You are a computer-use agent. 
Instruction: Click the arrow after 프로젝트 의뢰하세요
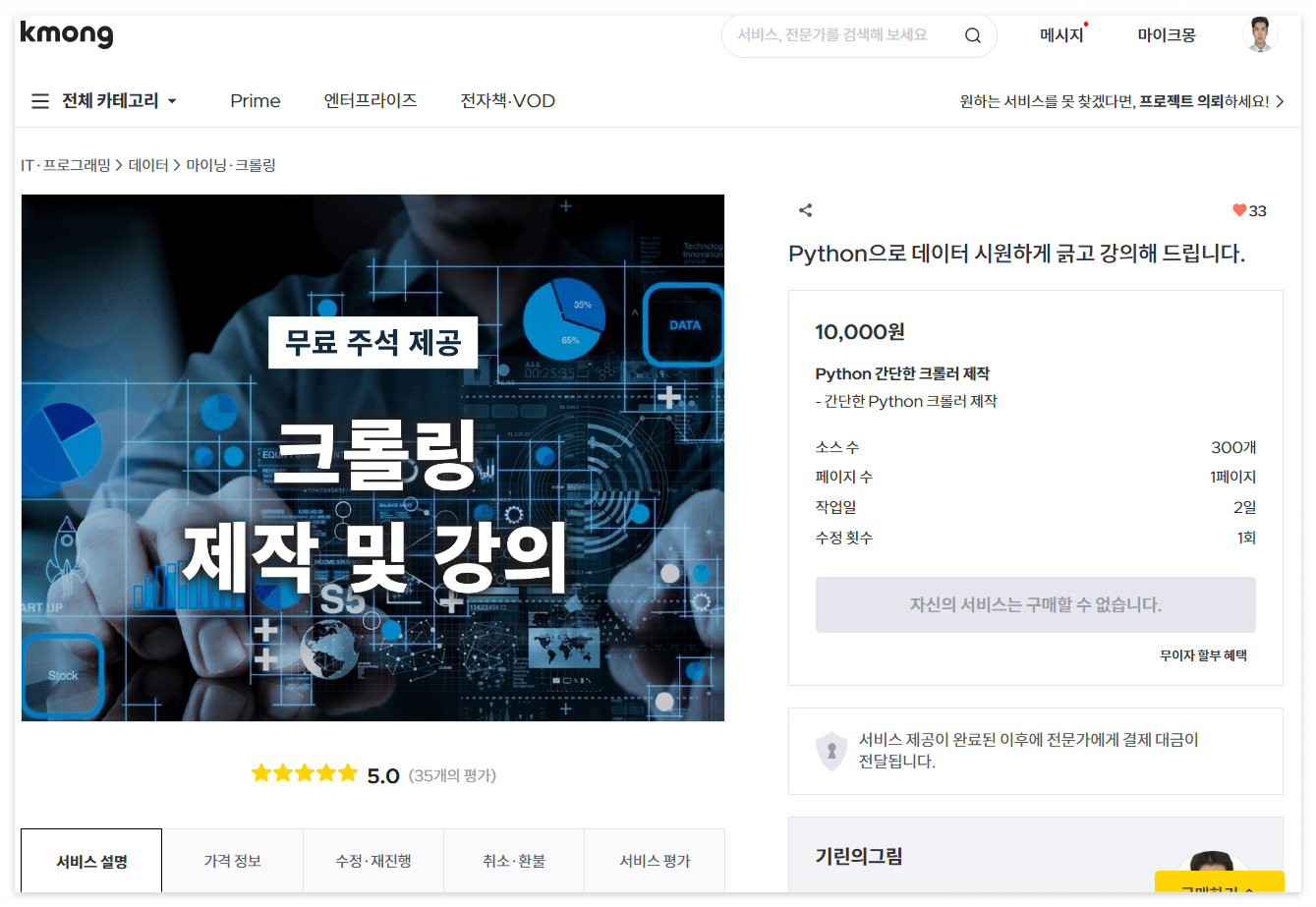point(1280,101)
